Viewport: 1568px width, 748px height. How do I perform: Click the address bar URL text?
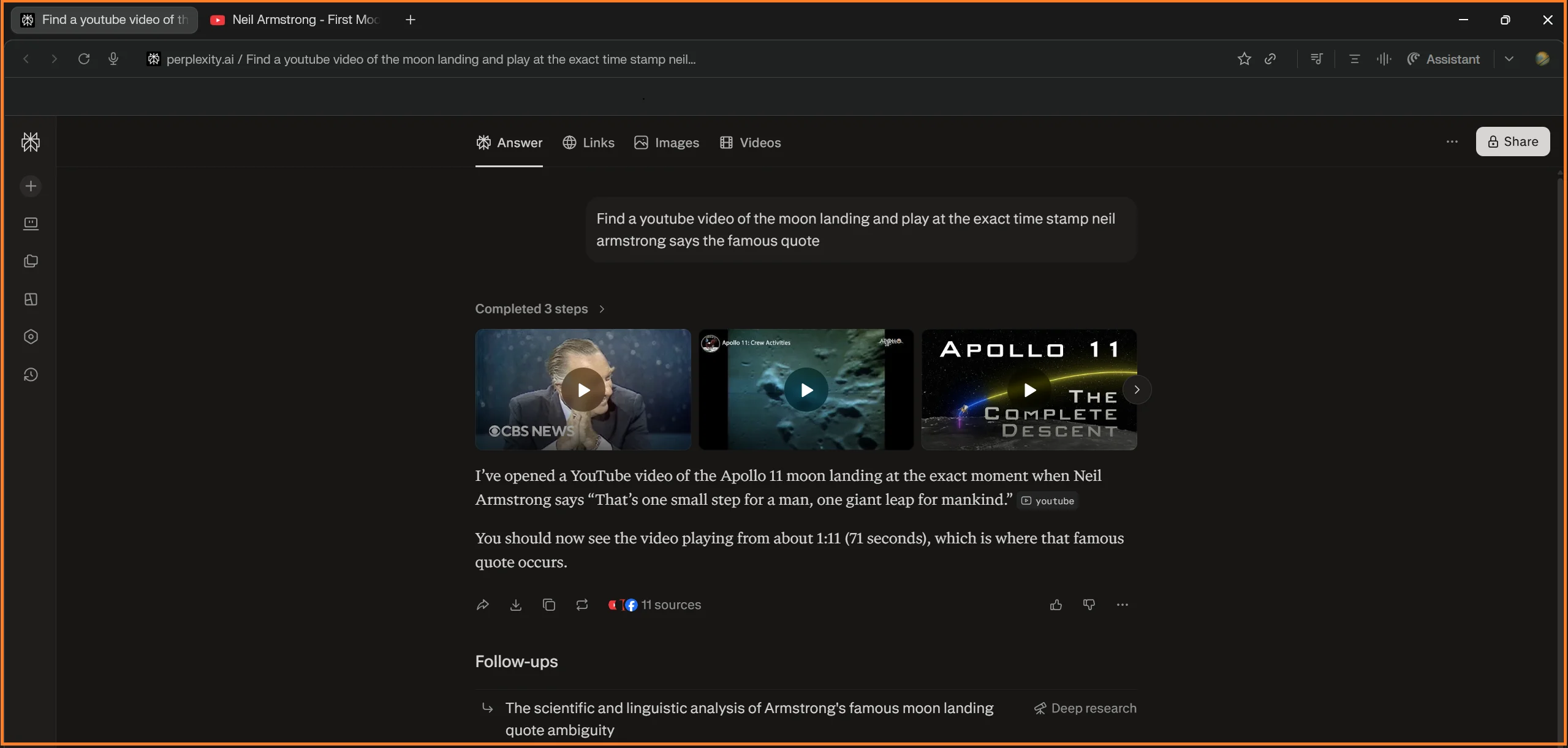(431, 59)
